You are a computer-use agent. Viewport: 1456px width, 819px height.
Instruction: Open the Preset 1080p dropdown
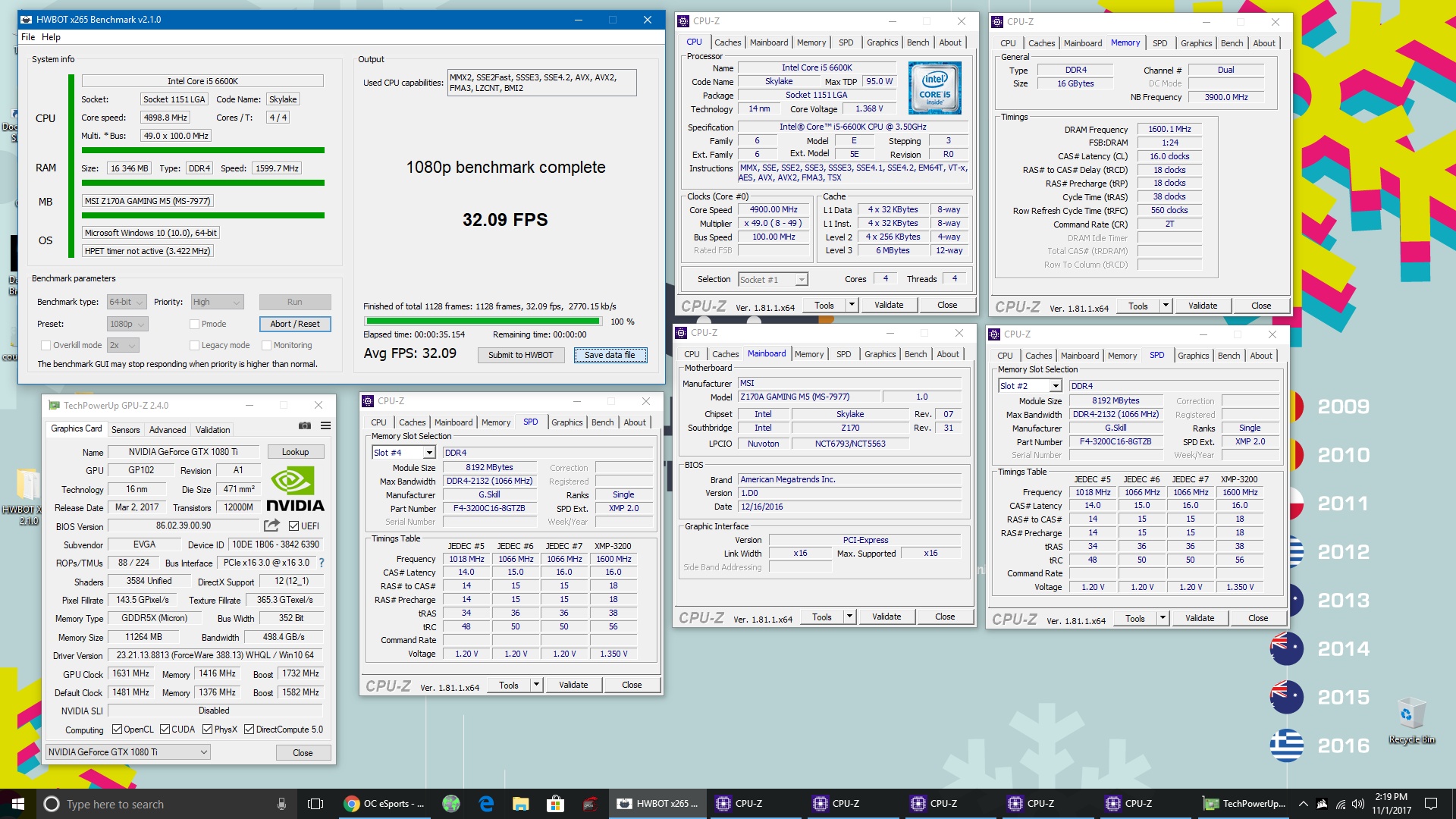point(127,324)
